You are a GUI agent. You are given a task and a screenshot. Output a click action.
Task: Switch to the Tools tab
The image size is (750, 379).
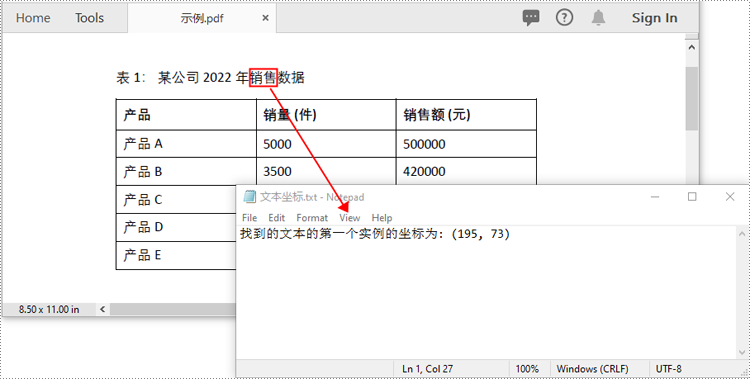click(x=89, y=18)
